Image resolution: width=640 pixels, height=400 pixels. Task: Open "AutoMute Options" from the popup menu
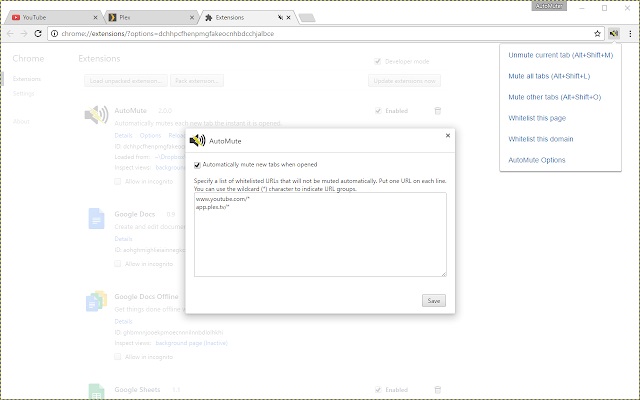click(x=537, y=160)
